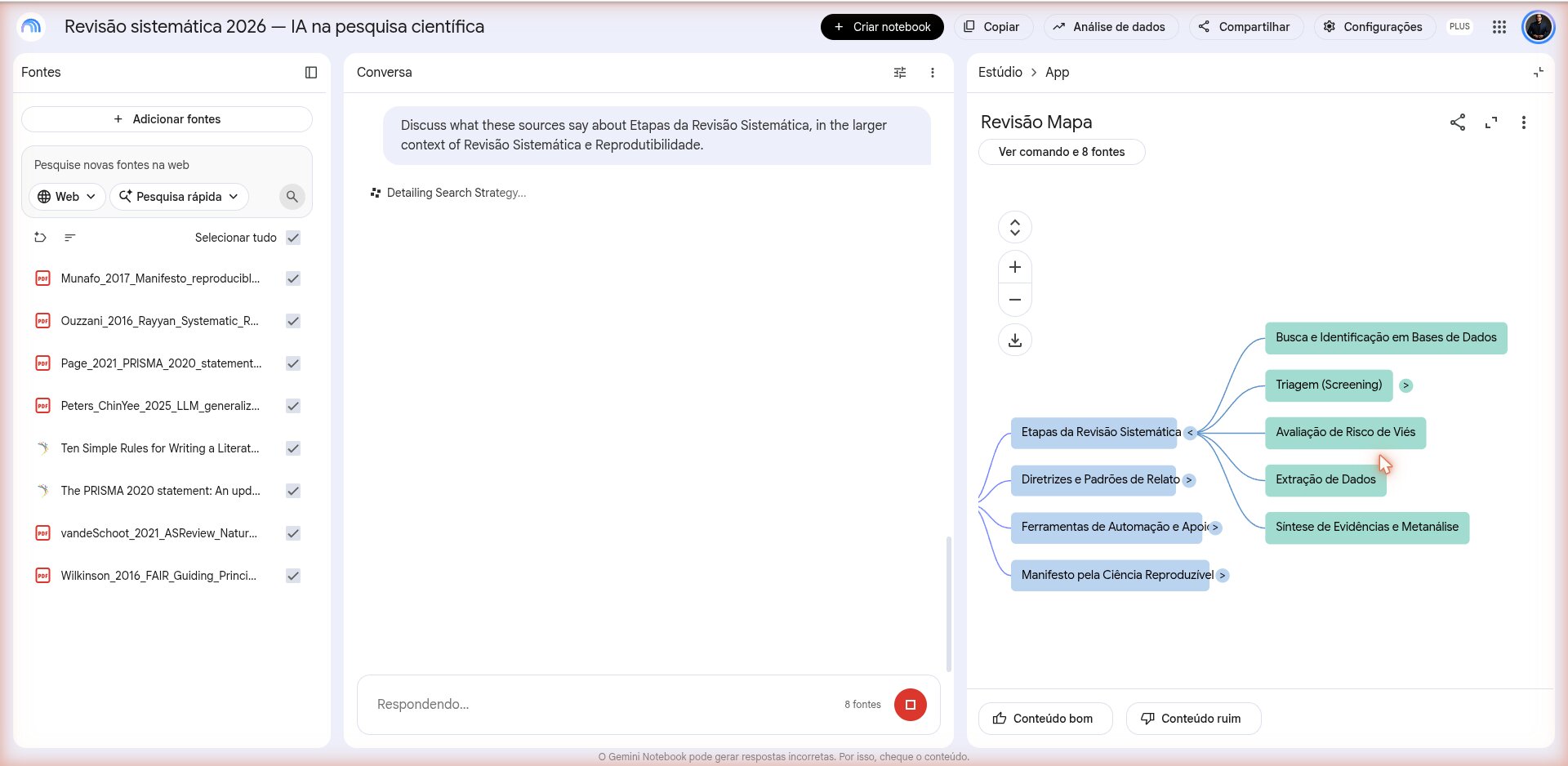Collapse the Fontes panel
Screen dimensions: 1568x766
tap(311, 73)
